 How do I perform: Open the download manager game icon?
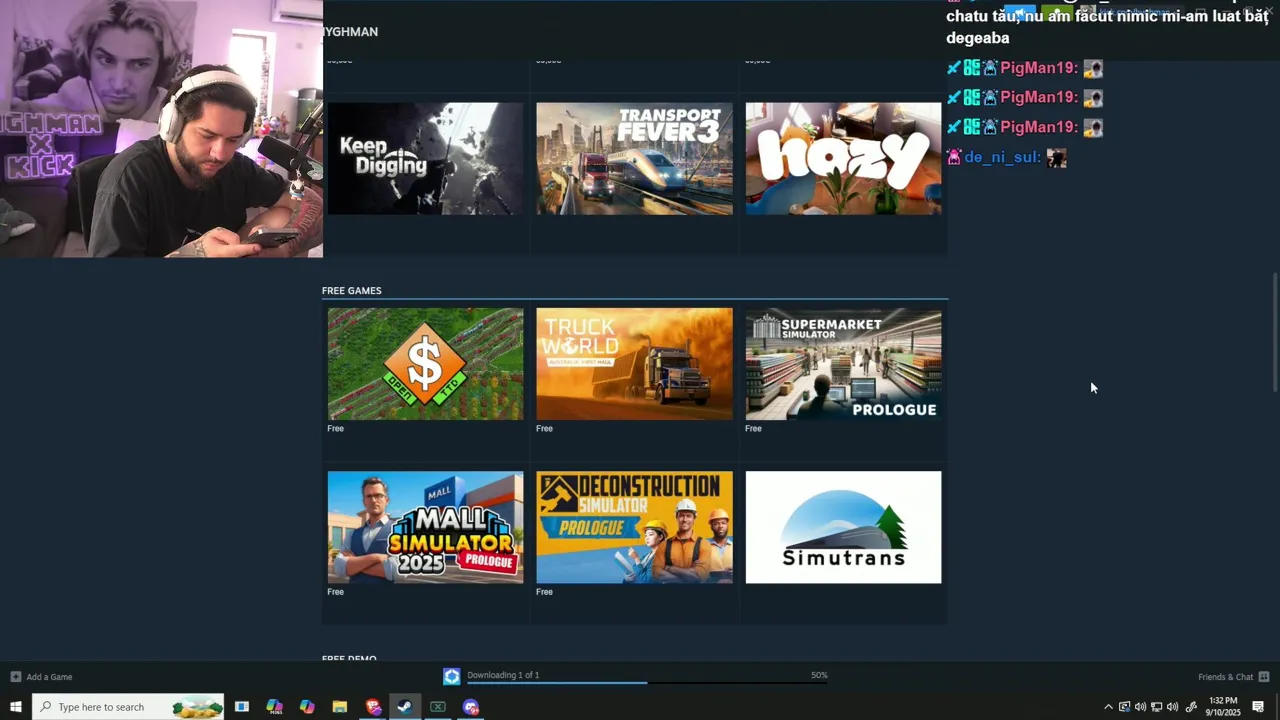(452, 677)
